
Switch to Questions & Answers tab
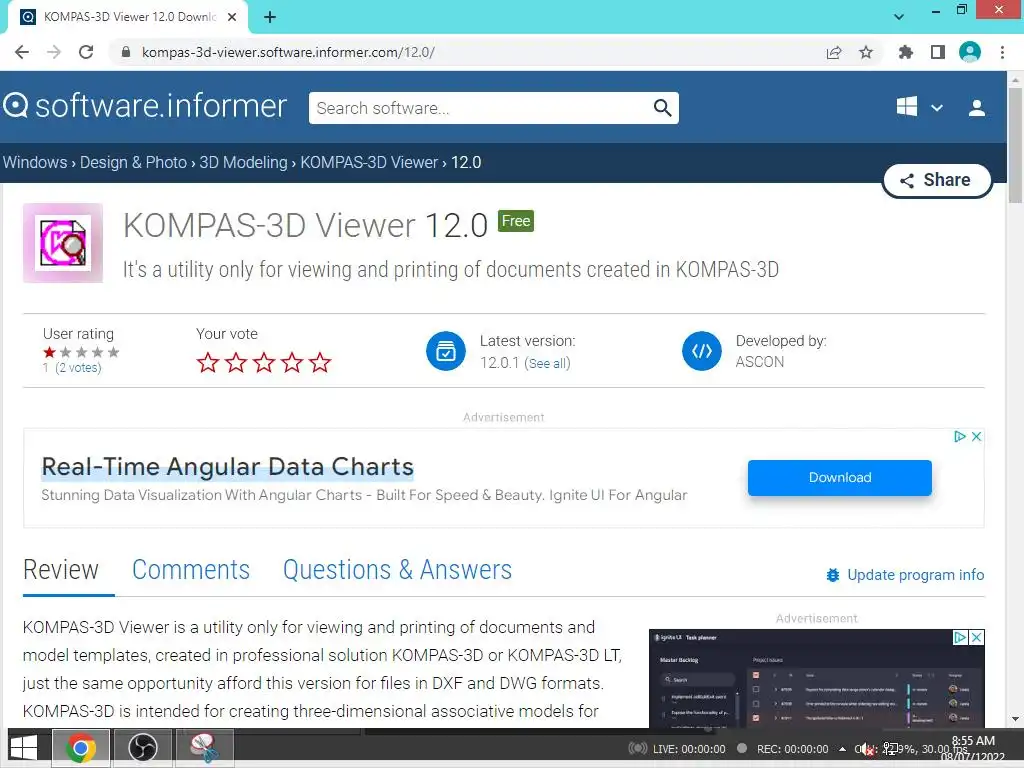click(x=397, y=570)
